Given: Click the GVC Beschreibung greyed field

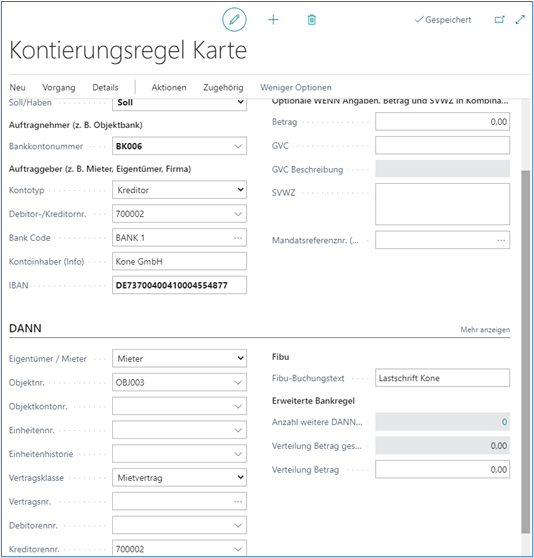Looking at the screenshot, I should (442, 169).
